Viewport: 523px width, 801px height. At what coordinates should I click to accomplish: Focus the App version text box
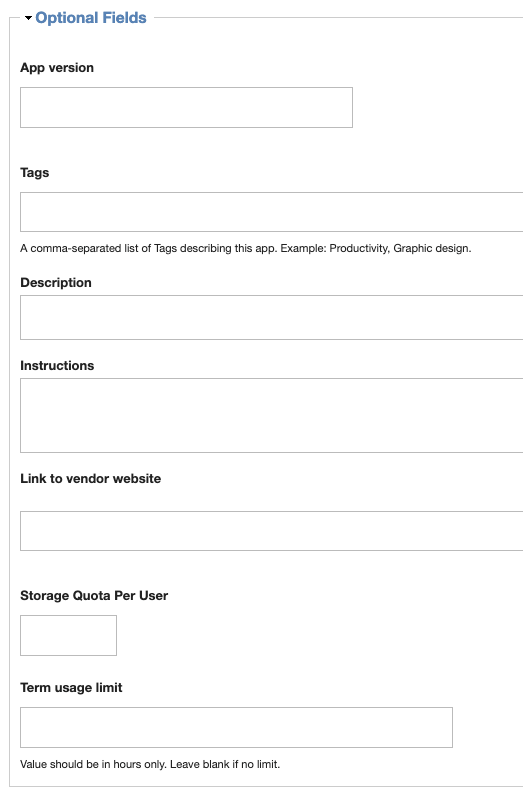pyautogui.click(x=186, y=107)
